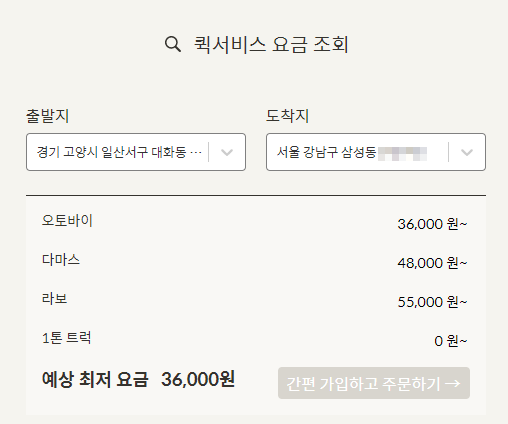Click the 48,000 원~ price for 다마스
The image size is (508, 424).
click(432, 263)
